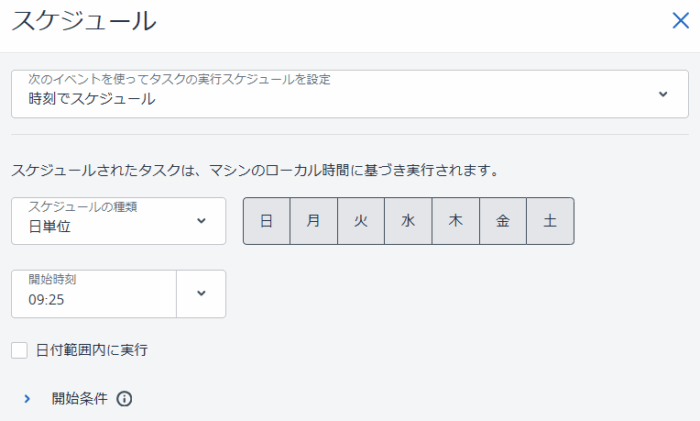
Task: Expand the 開始条件 section chevron
Action: (28, 399)
